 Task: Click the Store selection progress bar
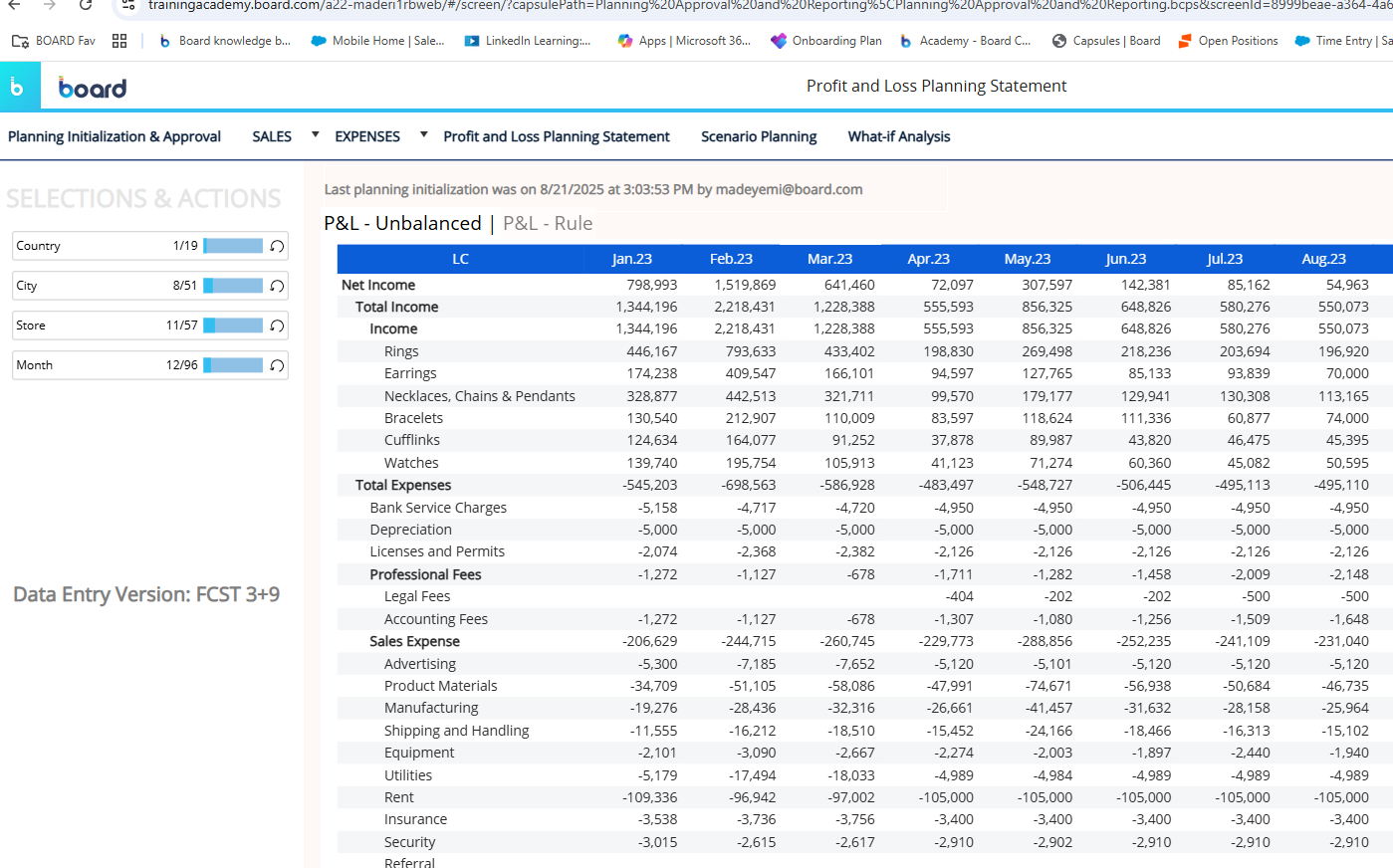point(233,325)
